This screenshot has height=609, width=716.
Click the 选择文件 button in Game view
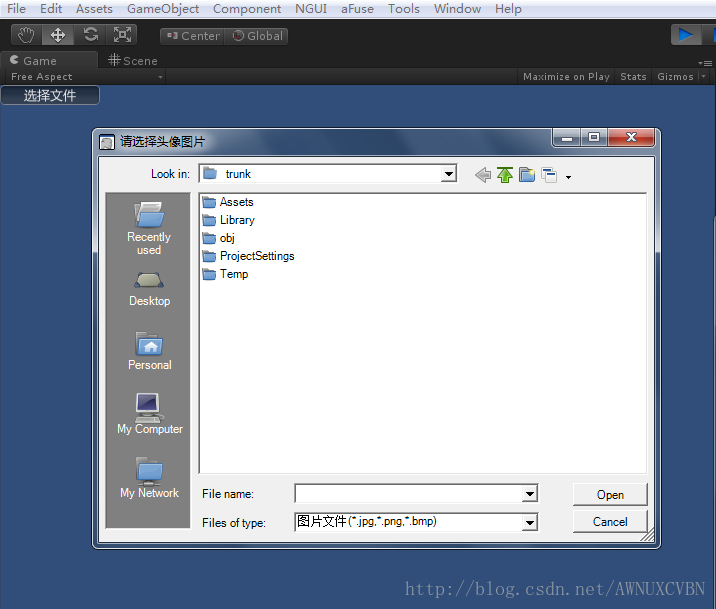click(x=50, y=95)
